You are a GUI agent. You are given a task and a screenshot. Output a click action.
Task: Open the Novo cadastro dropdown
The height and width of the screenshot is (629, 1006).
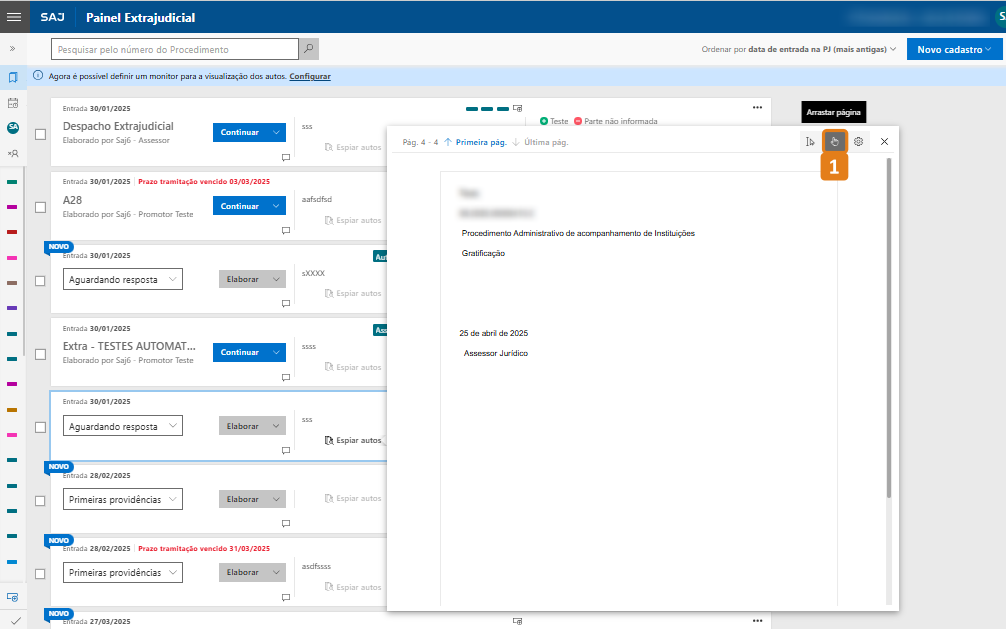point(953,49)
